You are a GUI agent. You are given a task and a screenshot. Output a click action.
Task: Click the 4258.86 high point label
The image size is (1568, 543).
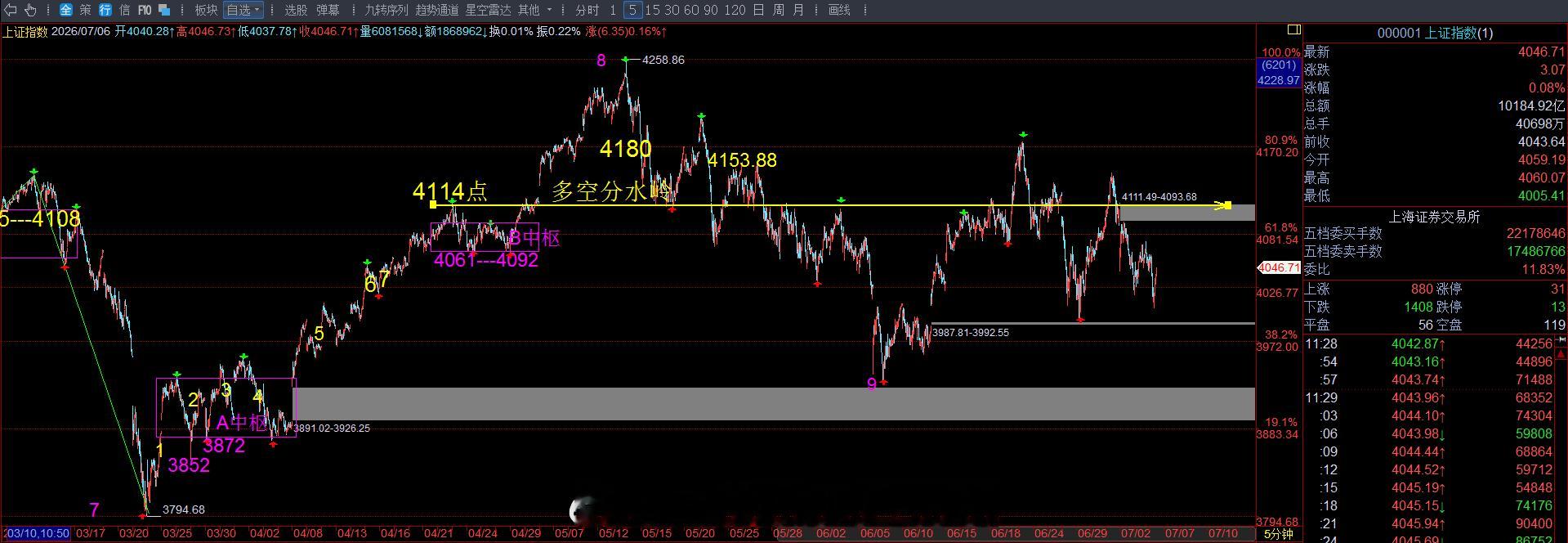click(x=663, y=60)
